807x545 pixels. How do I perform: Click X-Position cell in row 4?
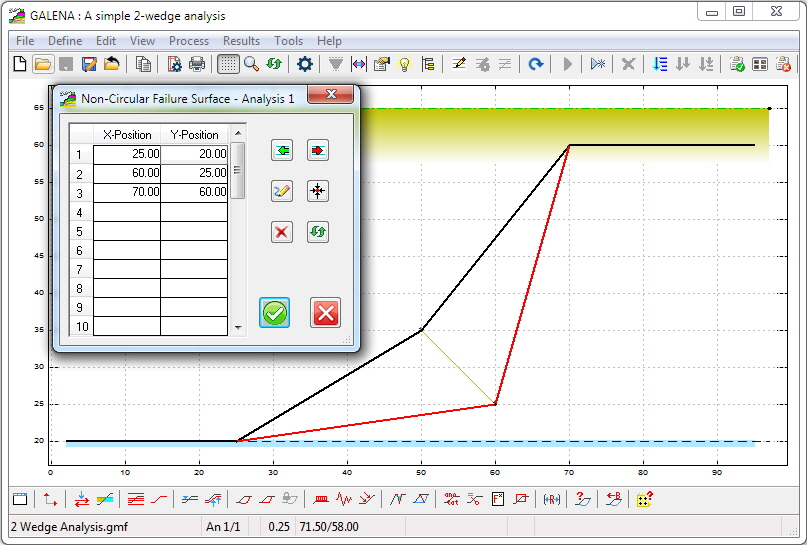[127, 212]
